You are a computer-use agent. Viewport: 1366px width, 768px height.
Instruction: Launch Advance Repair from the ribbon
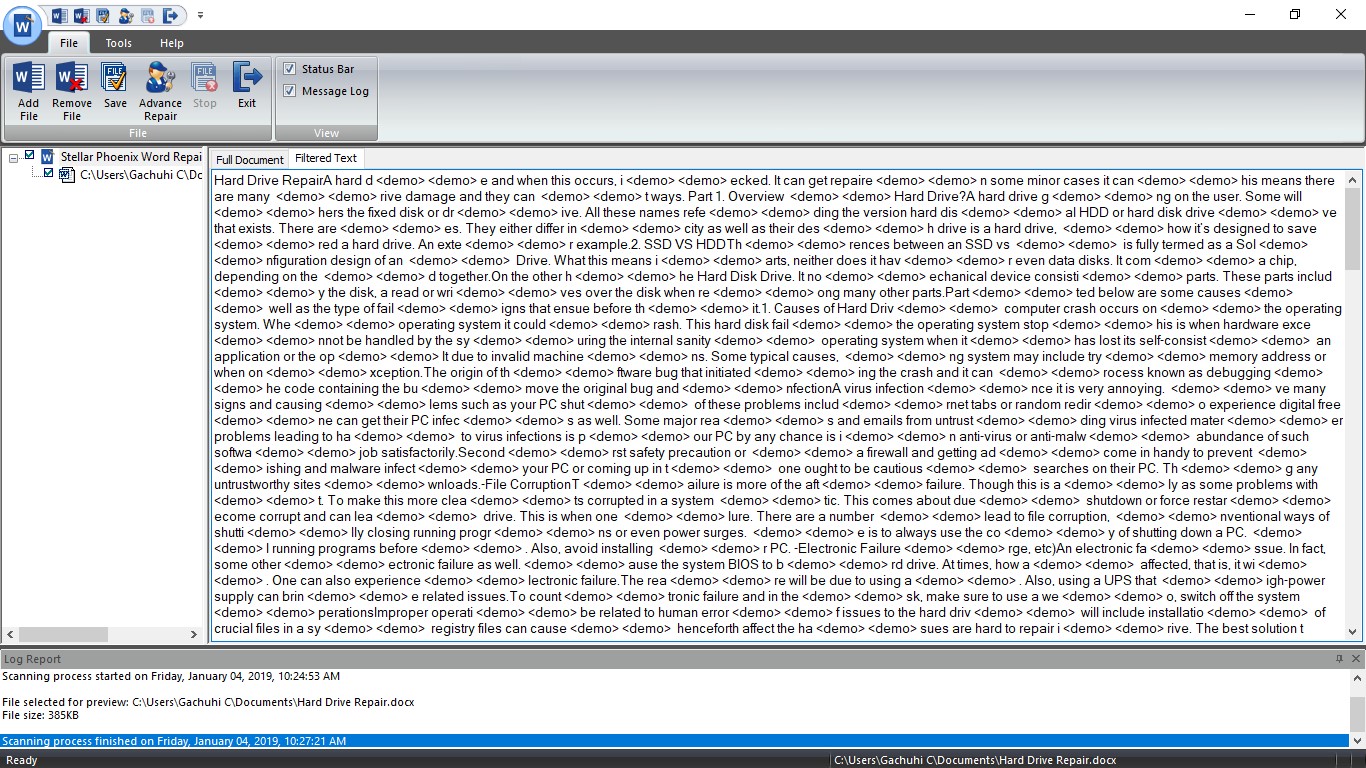(160, 91)
